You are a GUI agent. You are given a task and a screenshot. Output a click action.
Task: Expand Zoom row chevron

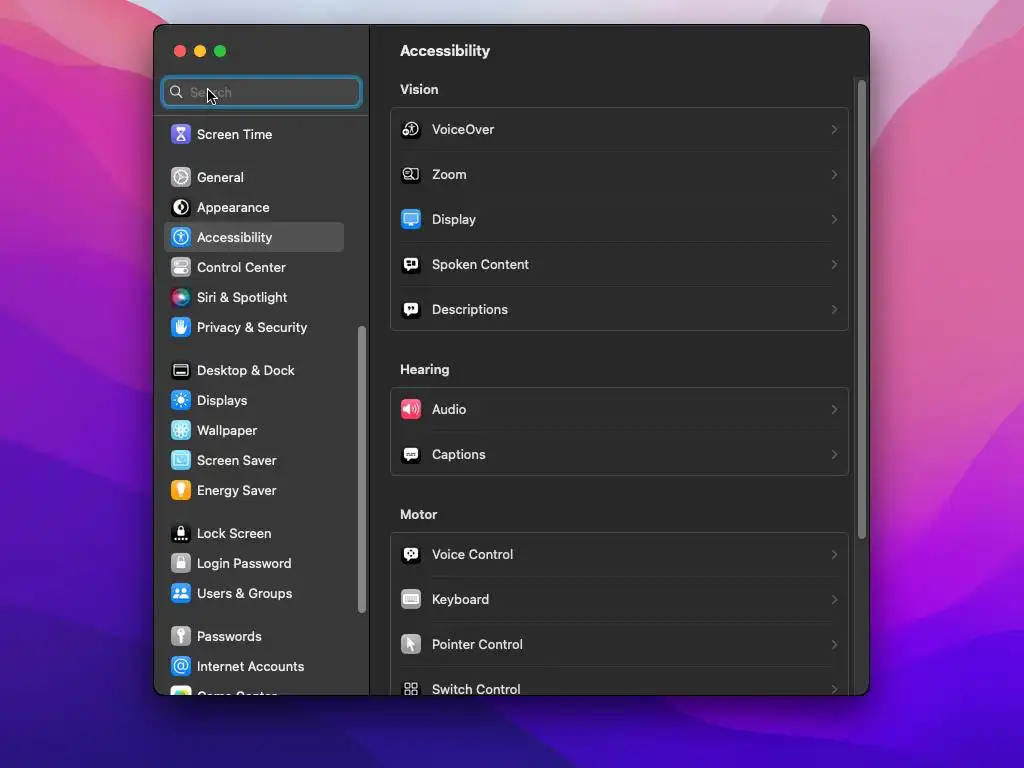pos(834,174)
